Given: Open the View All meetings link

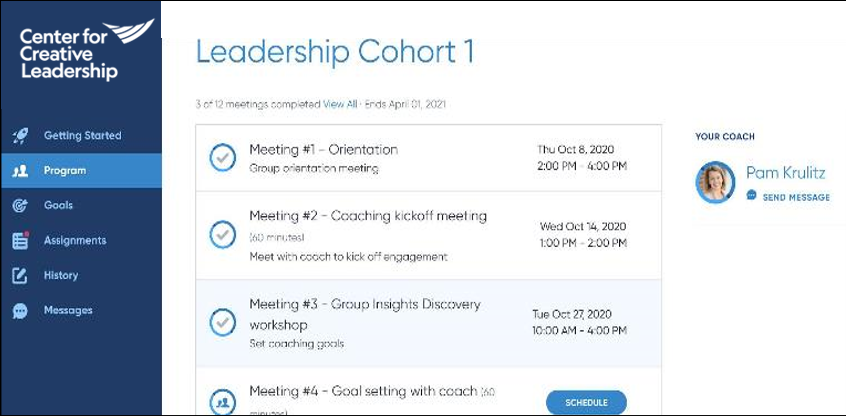Looking at the screenshot, I should click(340, 105).
